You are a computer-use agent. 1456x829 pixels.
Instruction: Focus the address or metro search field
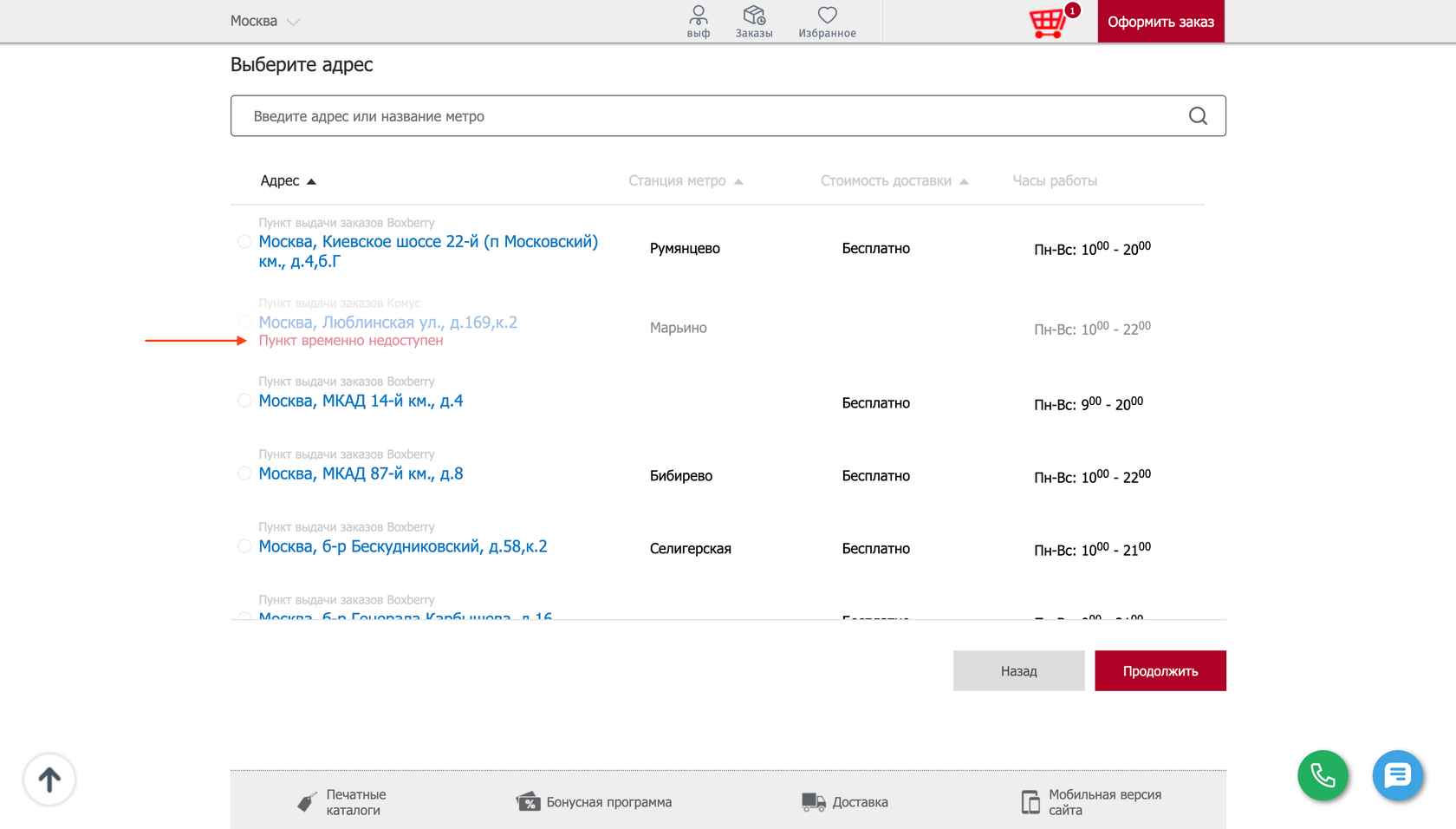coord(728,116)
